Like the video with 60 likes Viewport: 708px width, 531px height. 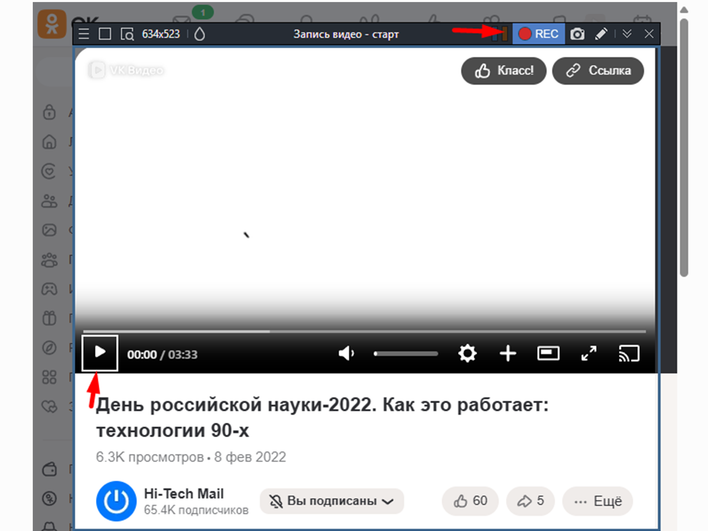(x=470, y=501)
